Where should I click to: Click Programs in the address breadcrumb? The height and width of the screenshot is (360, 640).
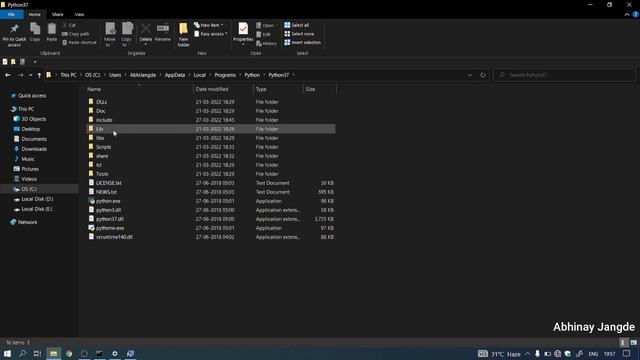tap(225, 75)
